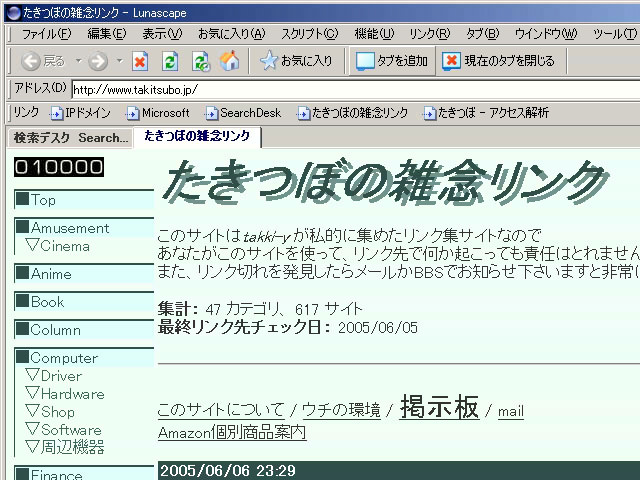Open the Forward button history dropdown arrow
The image size is (640, 480).
click(x=120, y=61)
